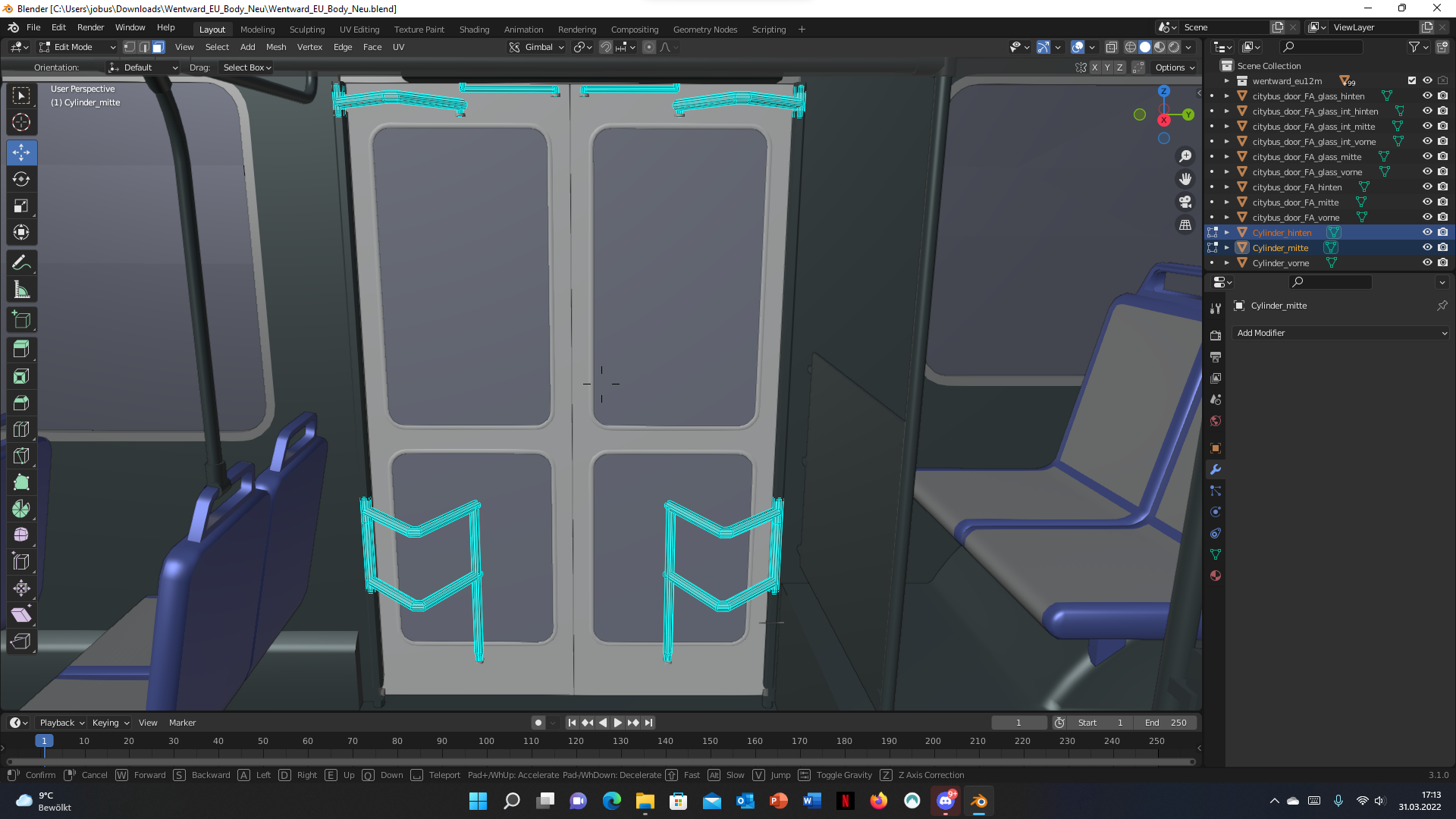Activate the Measure tool
The image size is (1456, 819).
point(21,290)
